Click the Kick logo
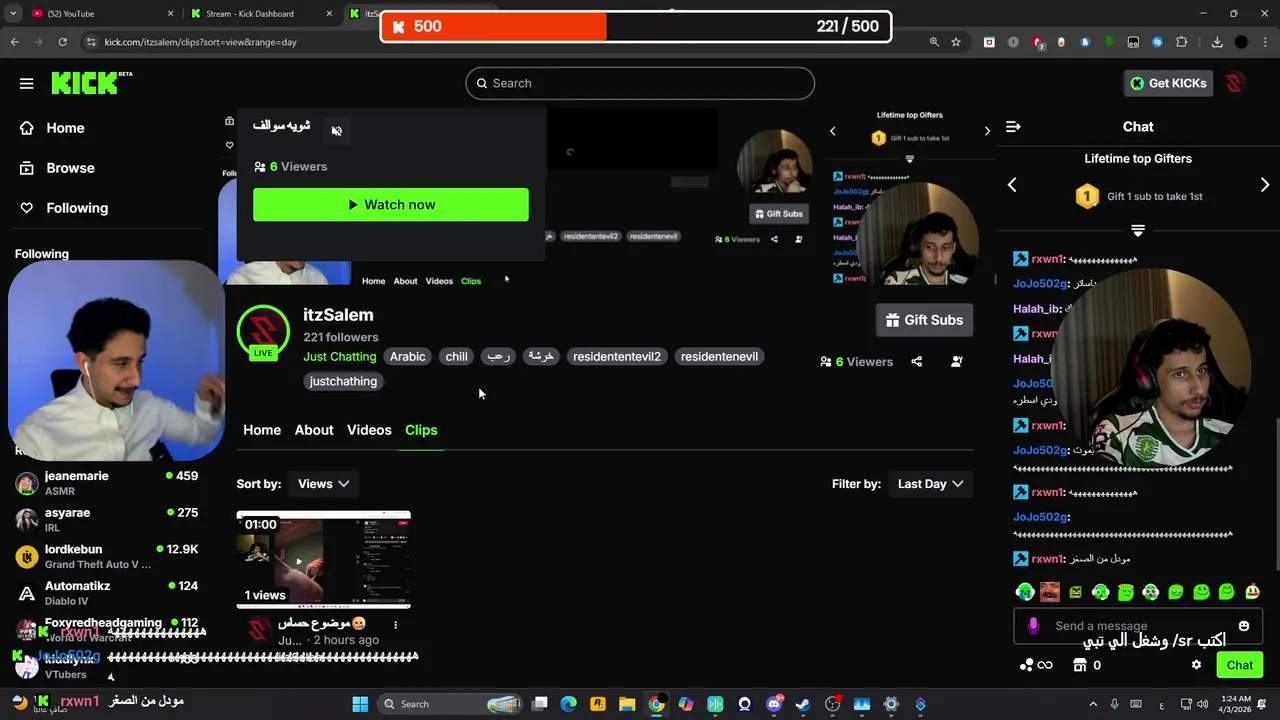Viewport: 1280px width, 720px height. coord(91,83)
